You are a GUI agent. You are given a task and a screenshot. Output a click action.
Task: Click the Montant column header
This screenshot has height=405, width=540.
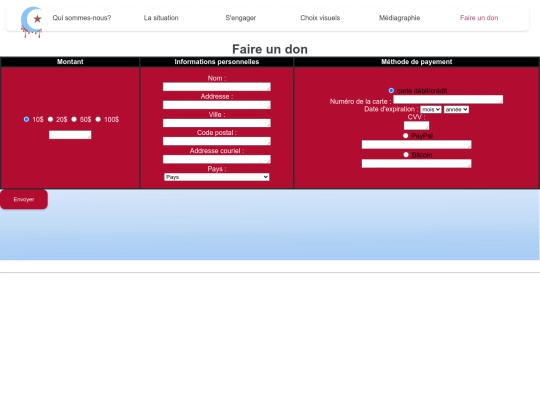tap(70, 62)
